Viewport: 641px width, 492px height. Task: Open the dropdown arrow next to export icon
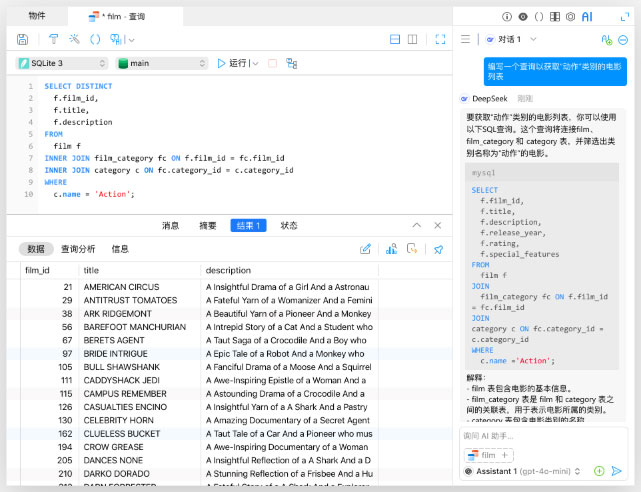[x=132, y=40]
